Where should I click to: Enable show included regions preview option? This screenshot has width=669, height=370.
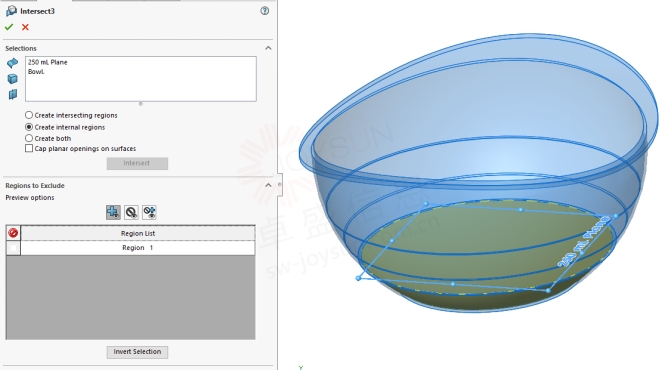113,212
